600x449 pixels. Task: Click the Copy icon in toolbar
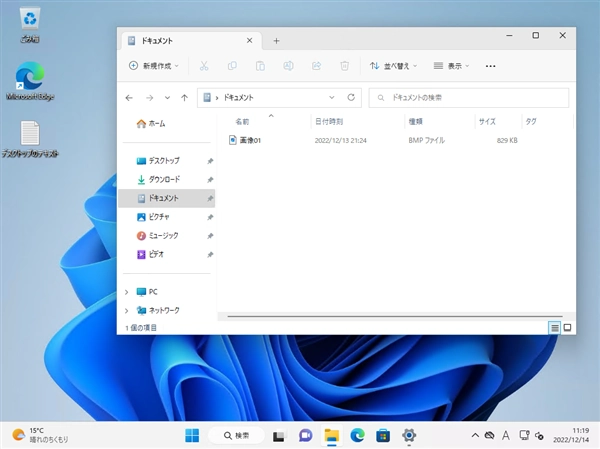coord(232,66)
